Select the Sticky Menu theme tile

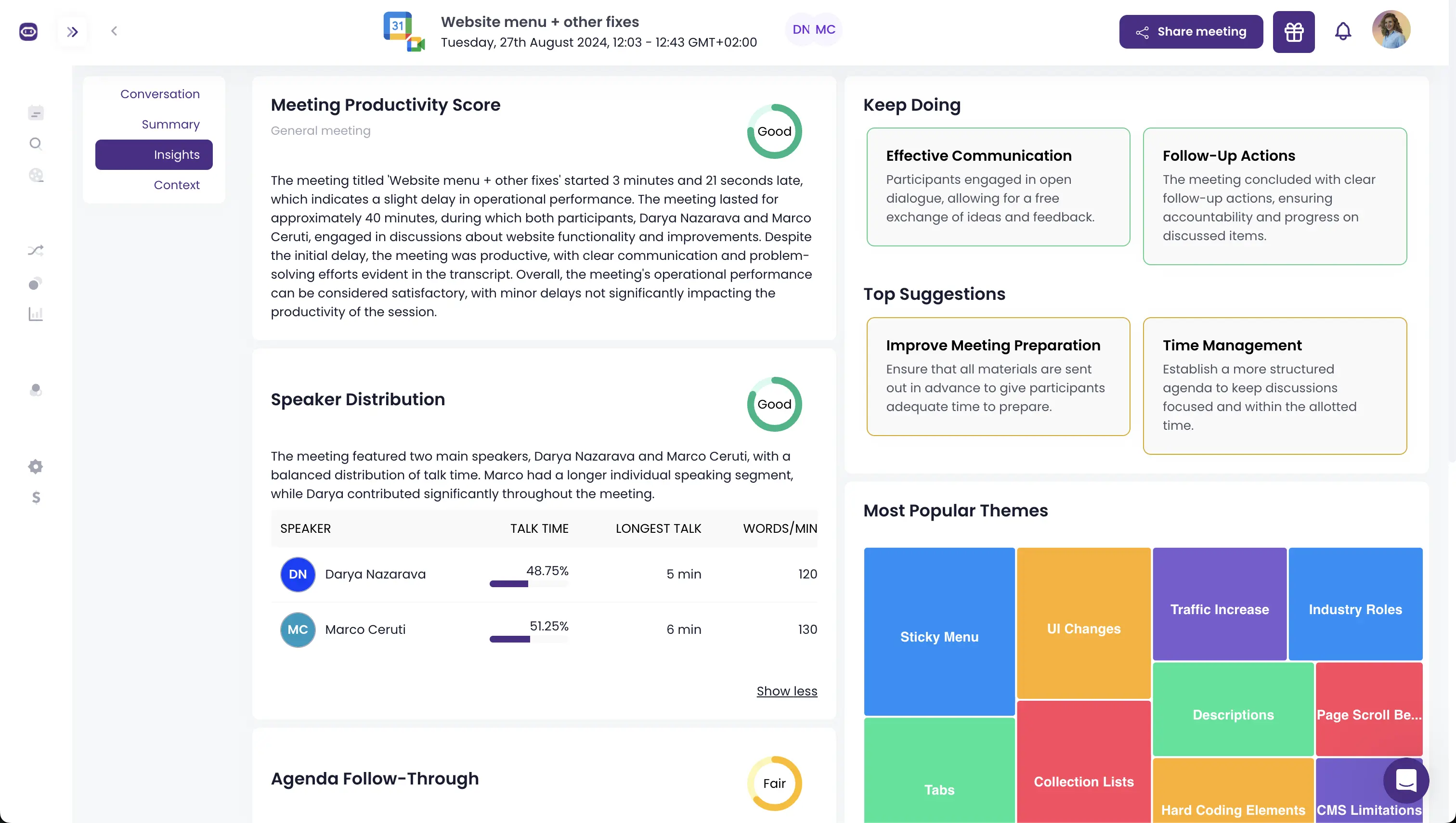click(x=939, y=631)
